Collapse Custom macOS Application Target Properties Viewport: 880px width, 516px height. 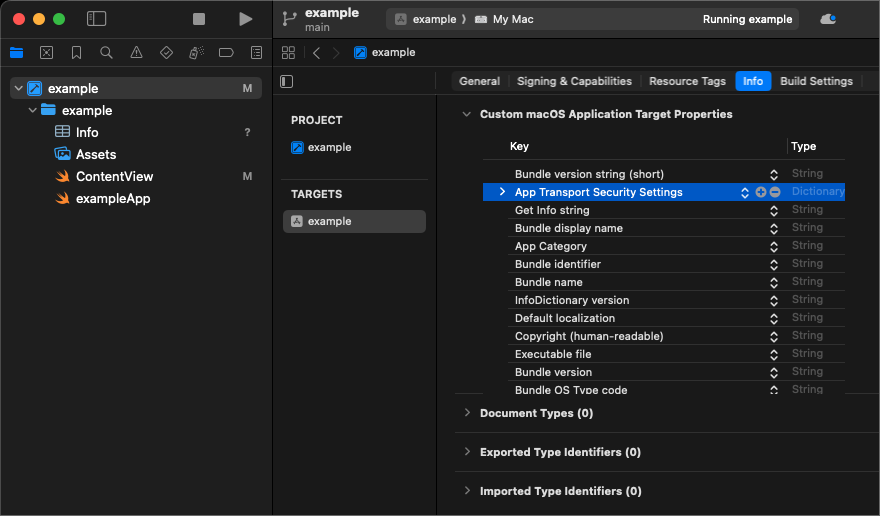point(467,114)
